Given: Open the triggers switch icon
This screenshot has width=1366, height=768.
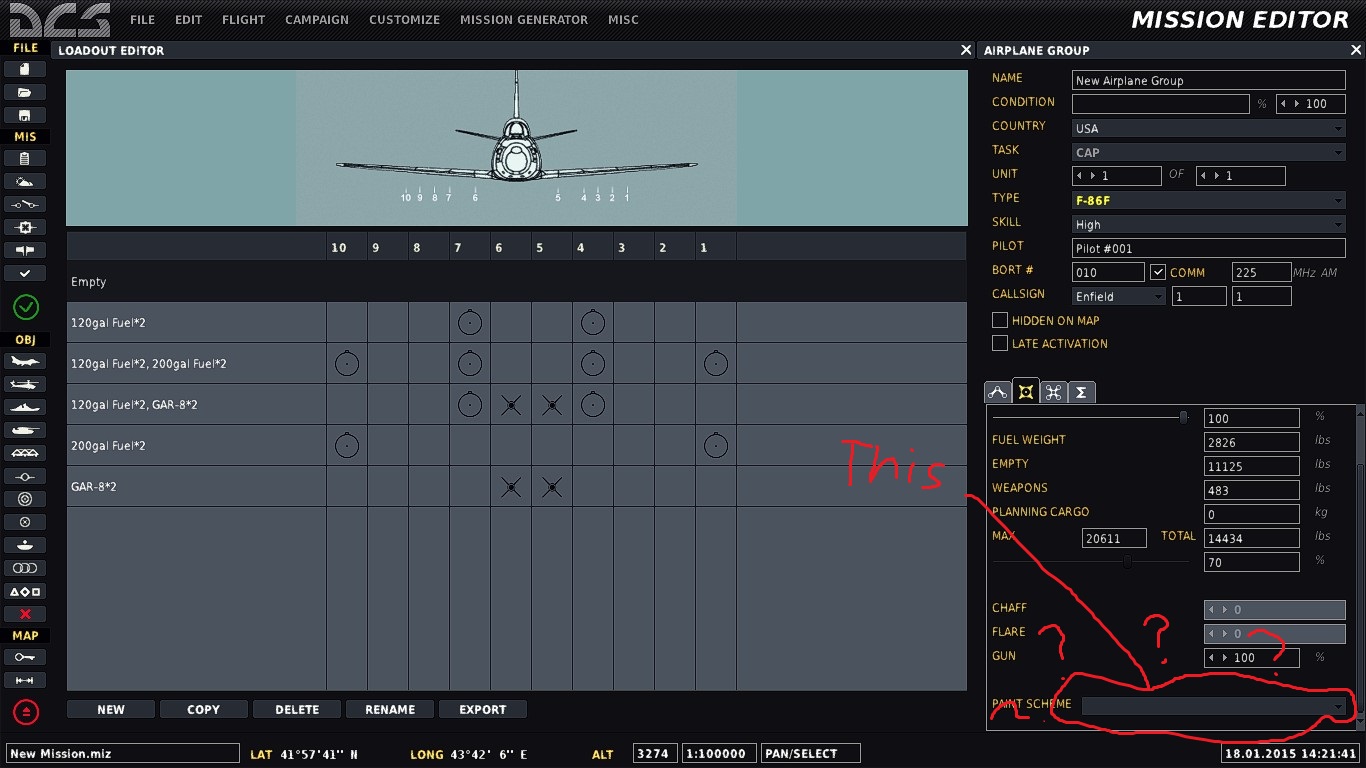Looking at the screenshot, I should coord(25,204).
